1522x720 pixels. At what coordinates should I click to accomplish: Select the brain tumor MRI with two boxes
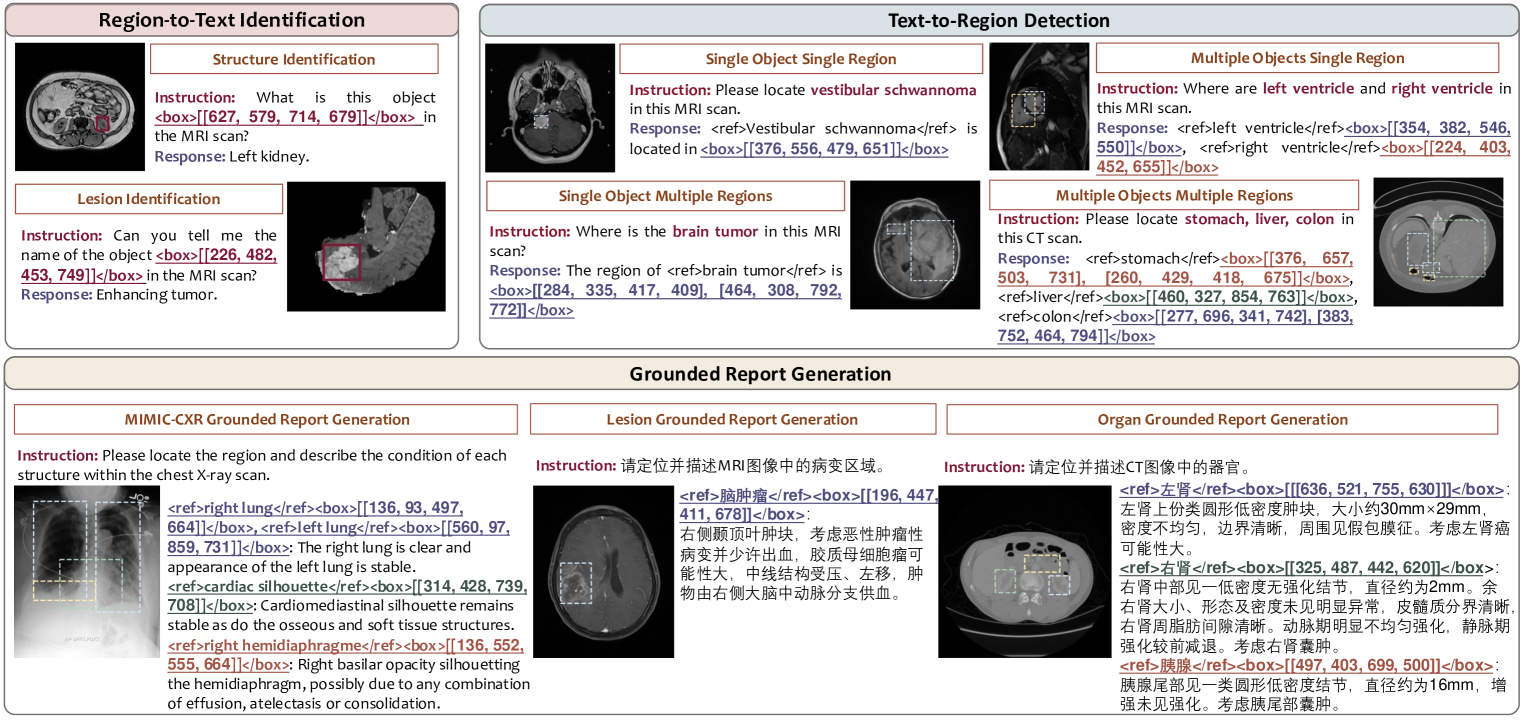[x=915, y=245]
